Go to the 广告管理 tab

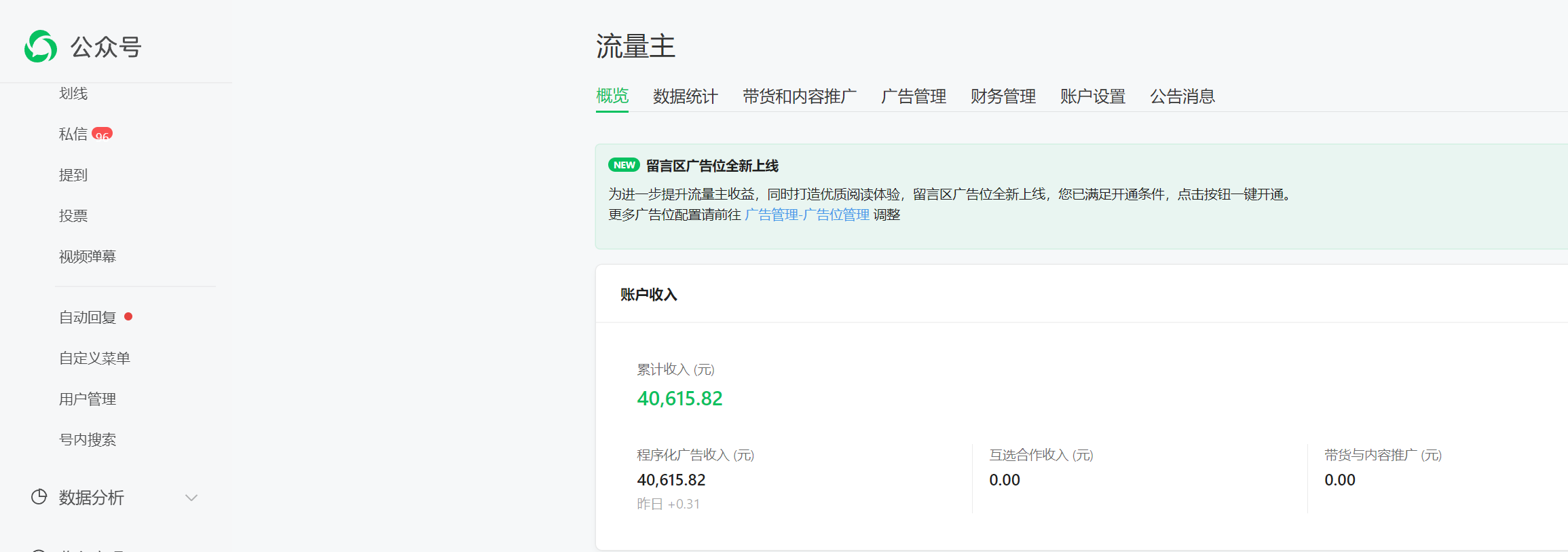pyautogui.click(x=913, y=96)
